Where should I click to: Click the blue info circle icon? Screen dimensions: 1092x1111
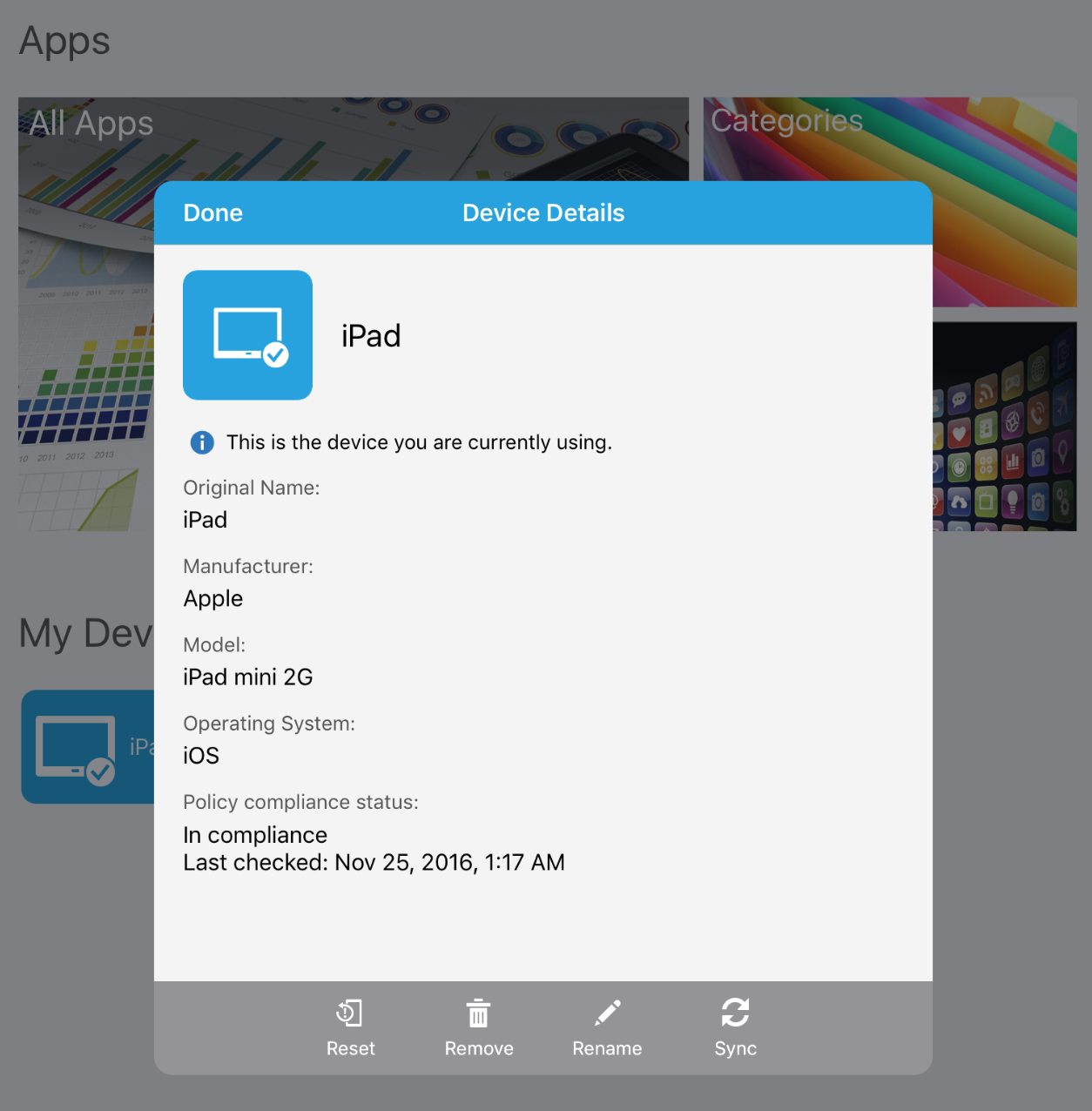[202, 442]
